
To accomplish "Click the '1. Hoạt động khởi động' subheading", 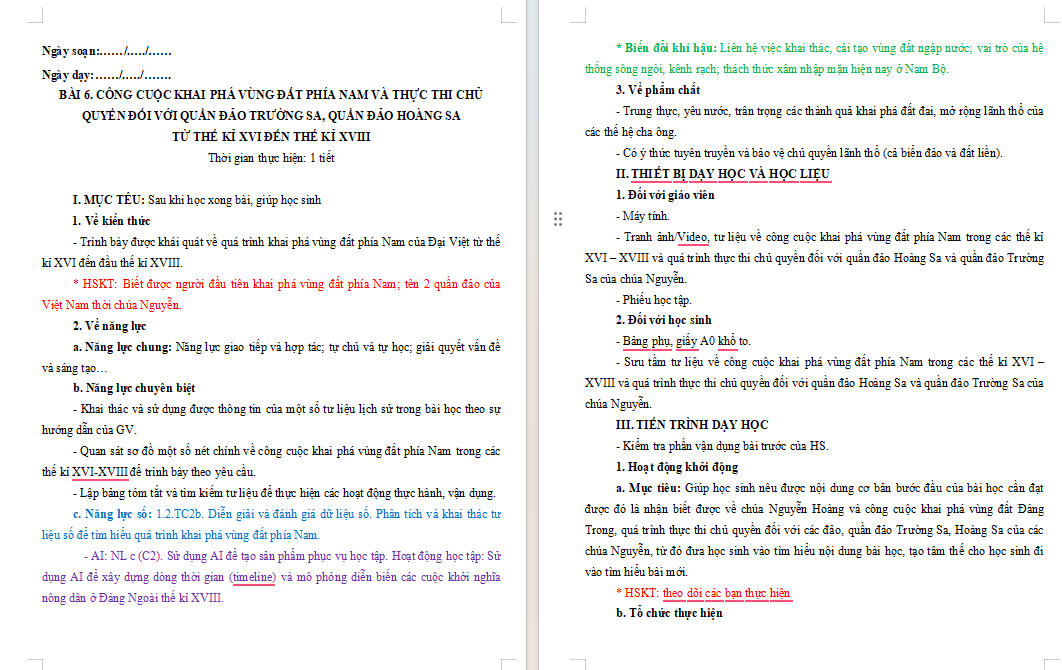I will click(677, 467).
